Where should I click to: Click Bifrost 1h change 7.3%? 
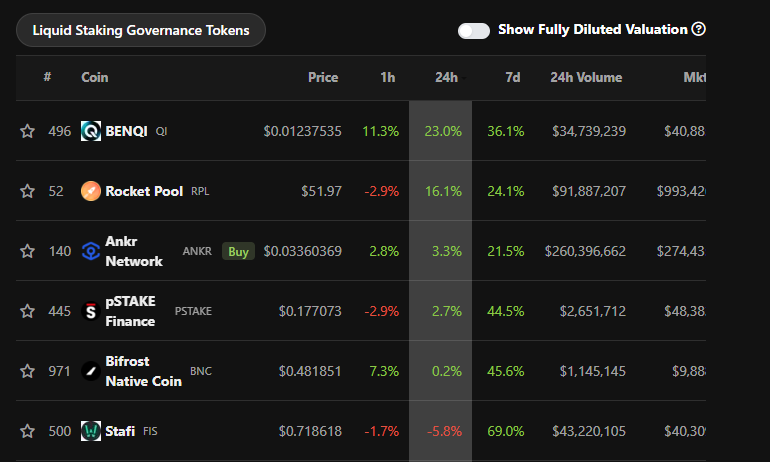pos(384,371)
